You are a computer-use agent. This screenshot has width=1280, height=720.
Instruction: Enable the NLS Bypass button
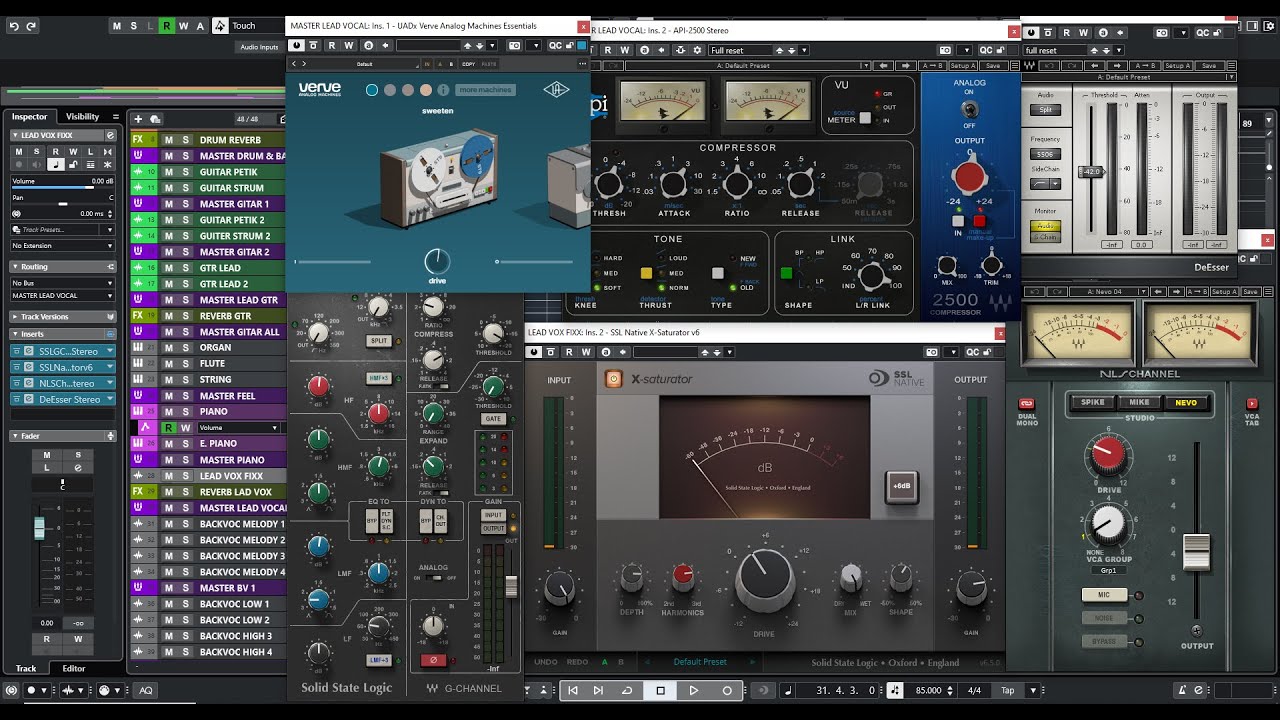point(1104,641)
